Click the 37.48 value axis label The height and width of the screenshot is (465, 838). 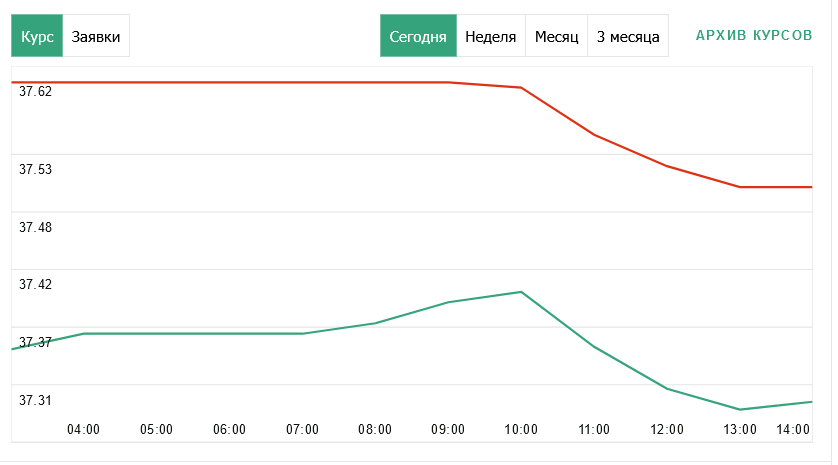(x=36, y=227)
